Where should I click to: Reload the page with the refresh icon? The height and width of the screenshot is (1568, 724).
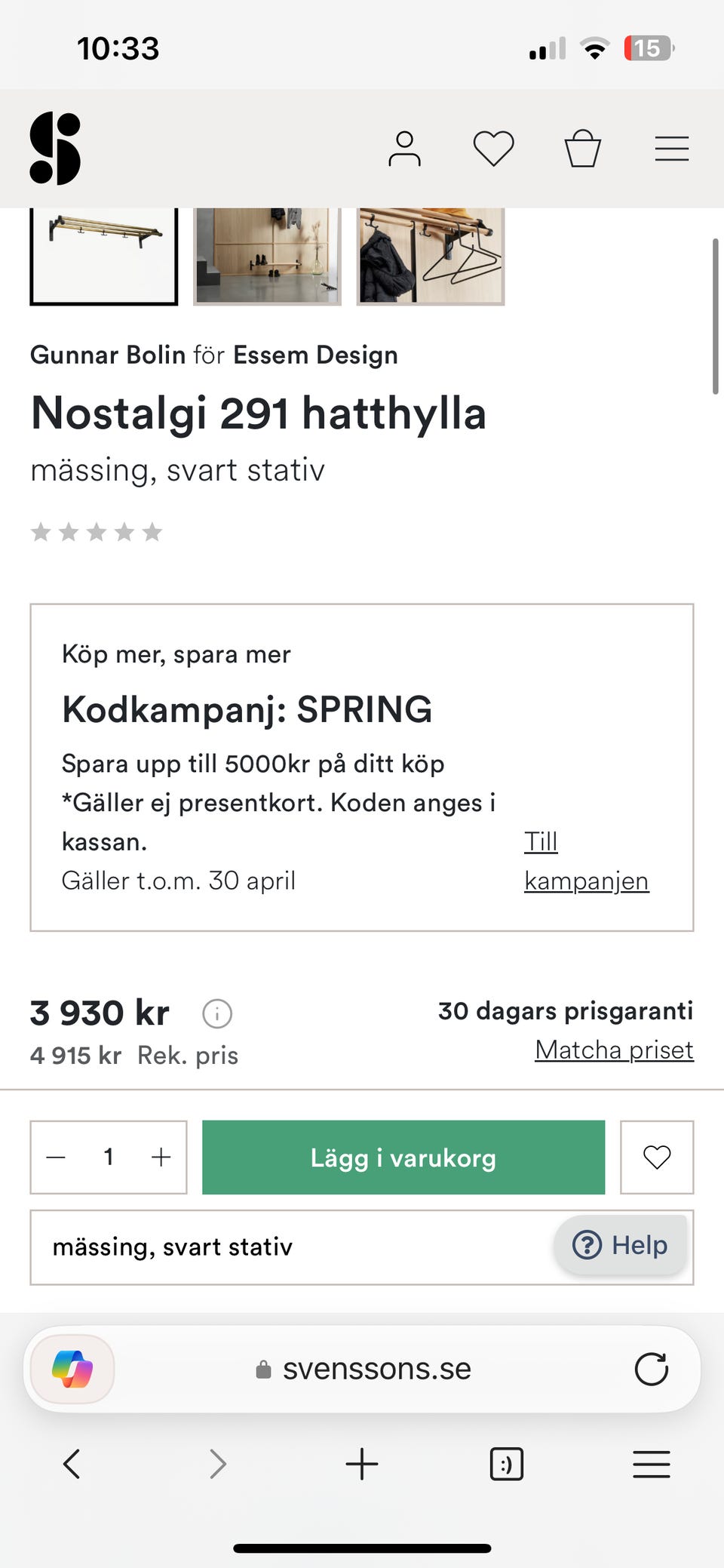click(651, 1369)
